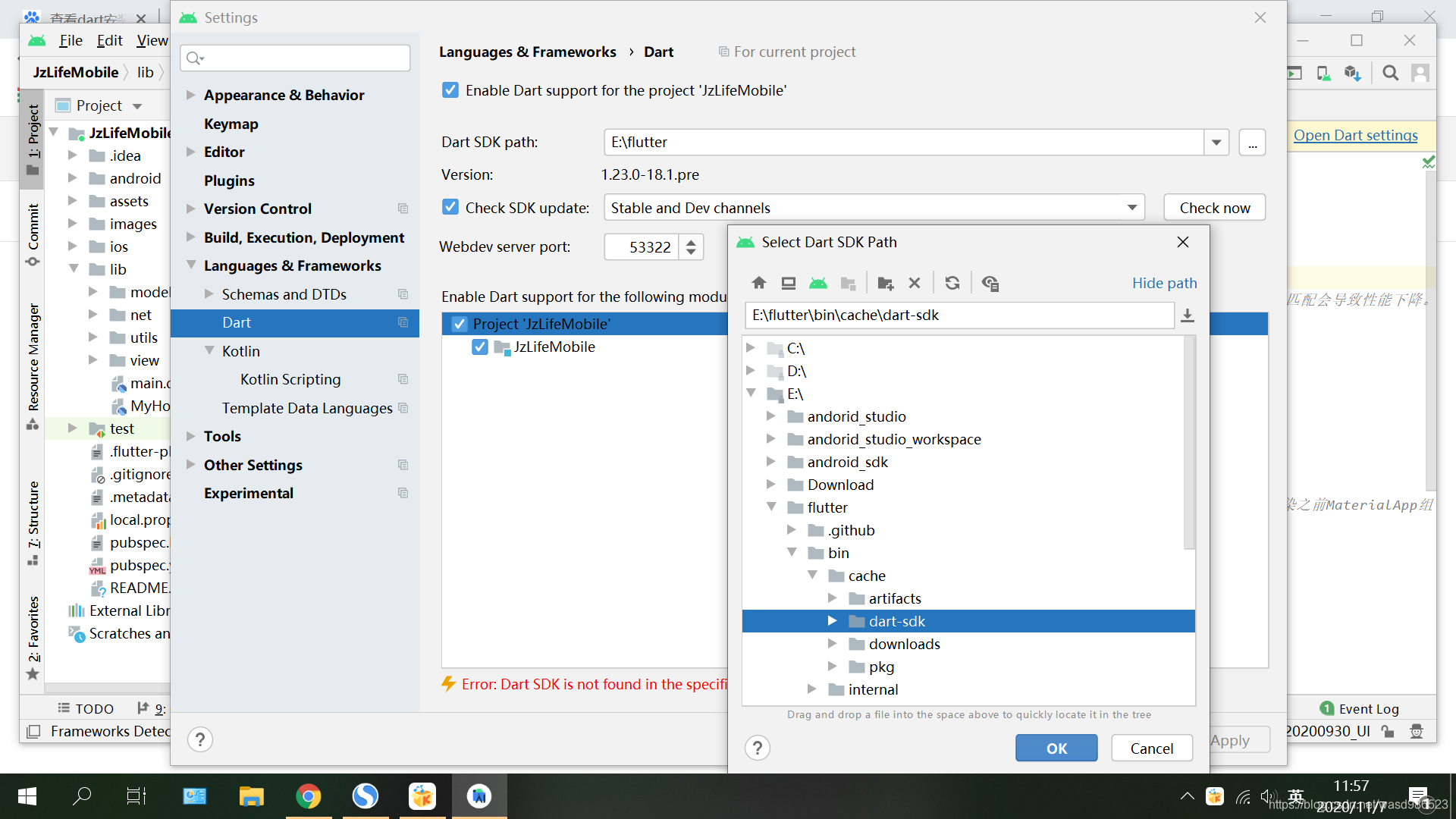The width and height of the screenshot is (1456, 819).
Task: Click the Desktop directory icon in path dialog
Action: point(789,283)
